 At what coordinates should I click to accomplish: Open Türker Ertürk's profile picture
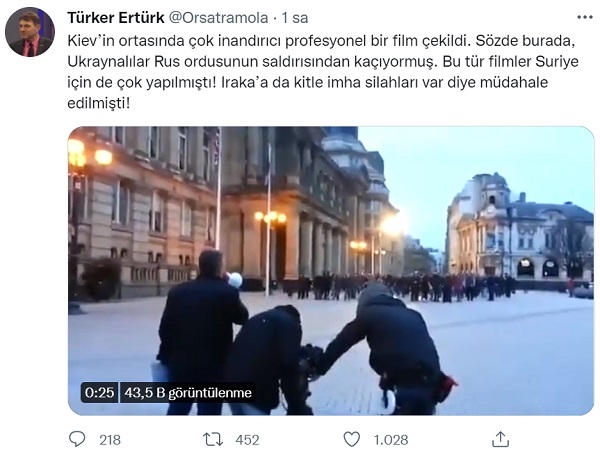30,32
